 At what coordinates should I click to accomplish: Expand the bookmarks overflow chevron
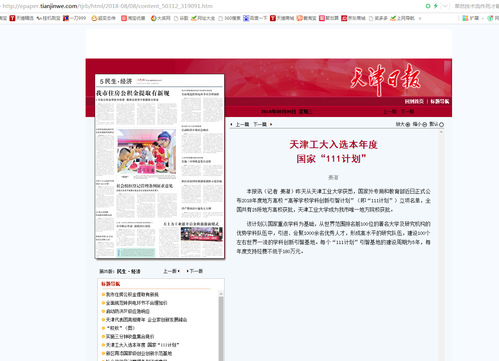(420, 18)
